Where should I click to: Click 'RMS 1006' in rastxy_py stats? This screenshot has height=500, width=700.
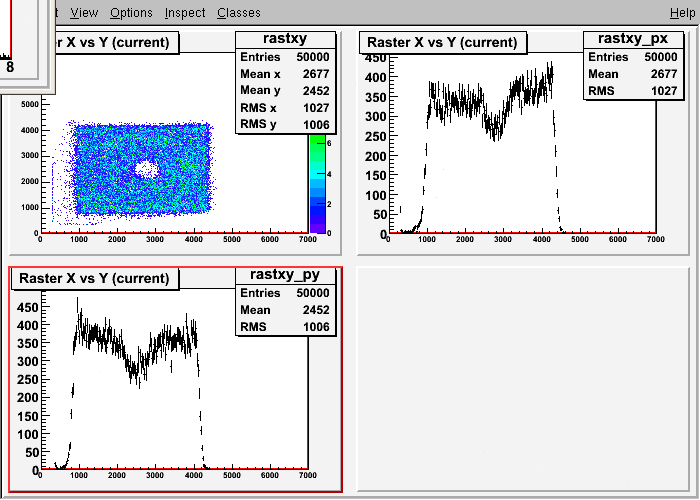[285, 327]
